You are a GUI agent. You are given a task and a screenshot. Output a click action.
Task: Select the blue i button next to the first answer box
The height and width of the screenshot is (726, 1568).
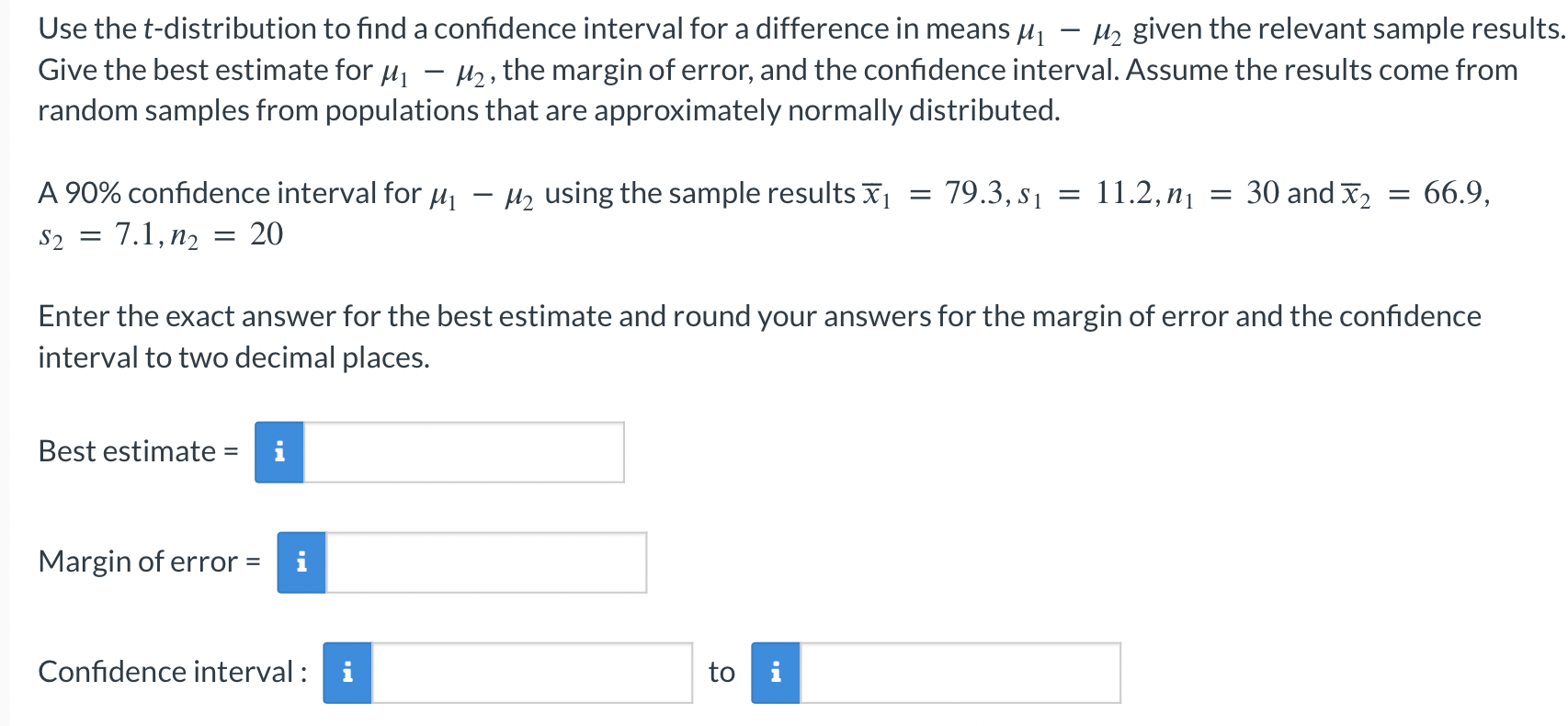point(278,451)
